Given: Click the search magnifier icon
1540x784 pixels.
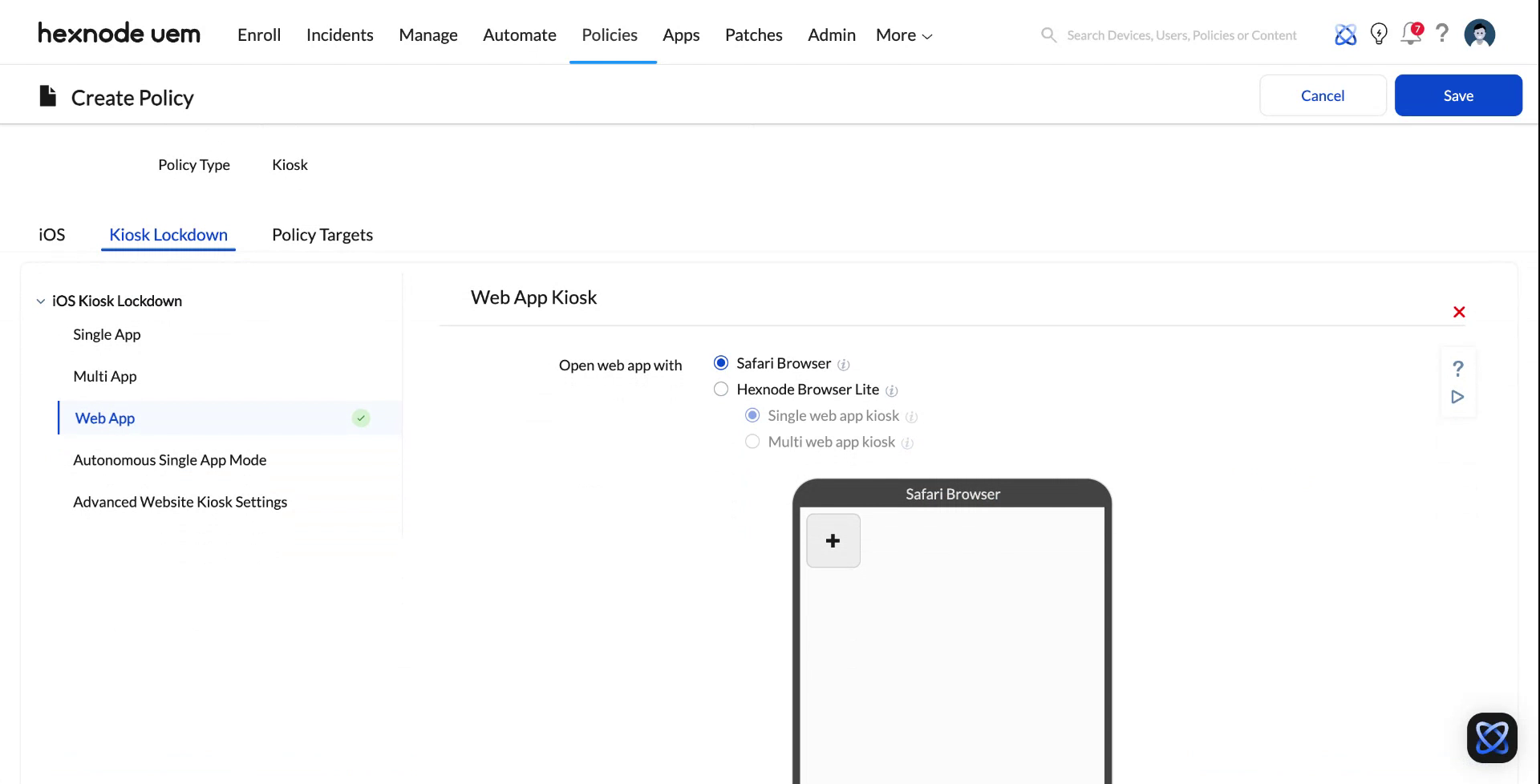Looking at the screenshot, I should [1048, 34].
